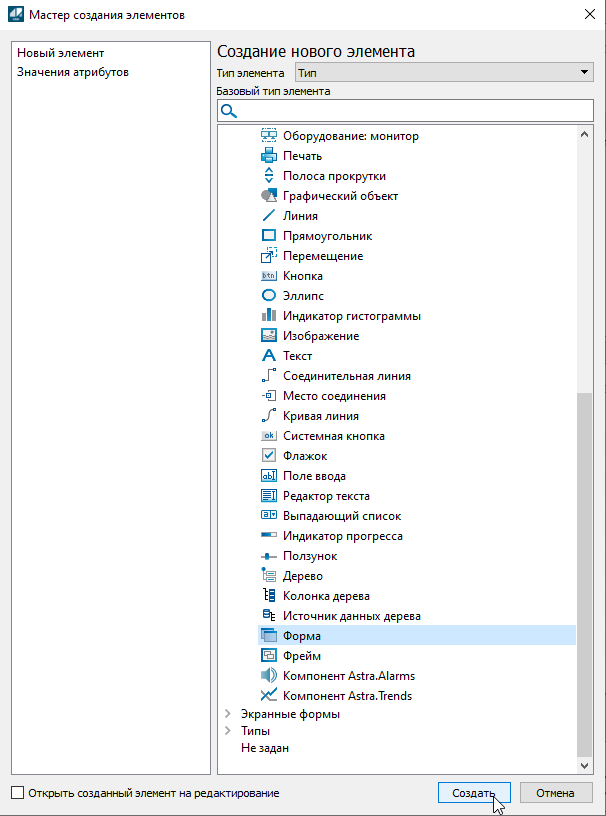This screenshot has width=606, height=816.
Task: Enable Открыть созданный элемент на редактирование checkbox
Action: [17, 793]
